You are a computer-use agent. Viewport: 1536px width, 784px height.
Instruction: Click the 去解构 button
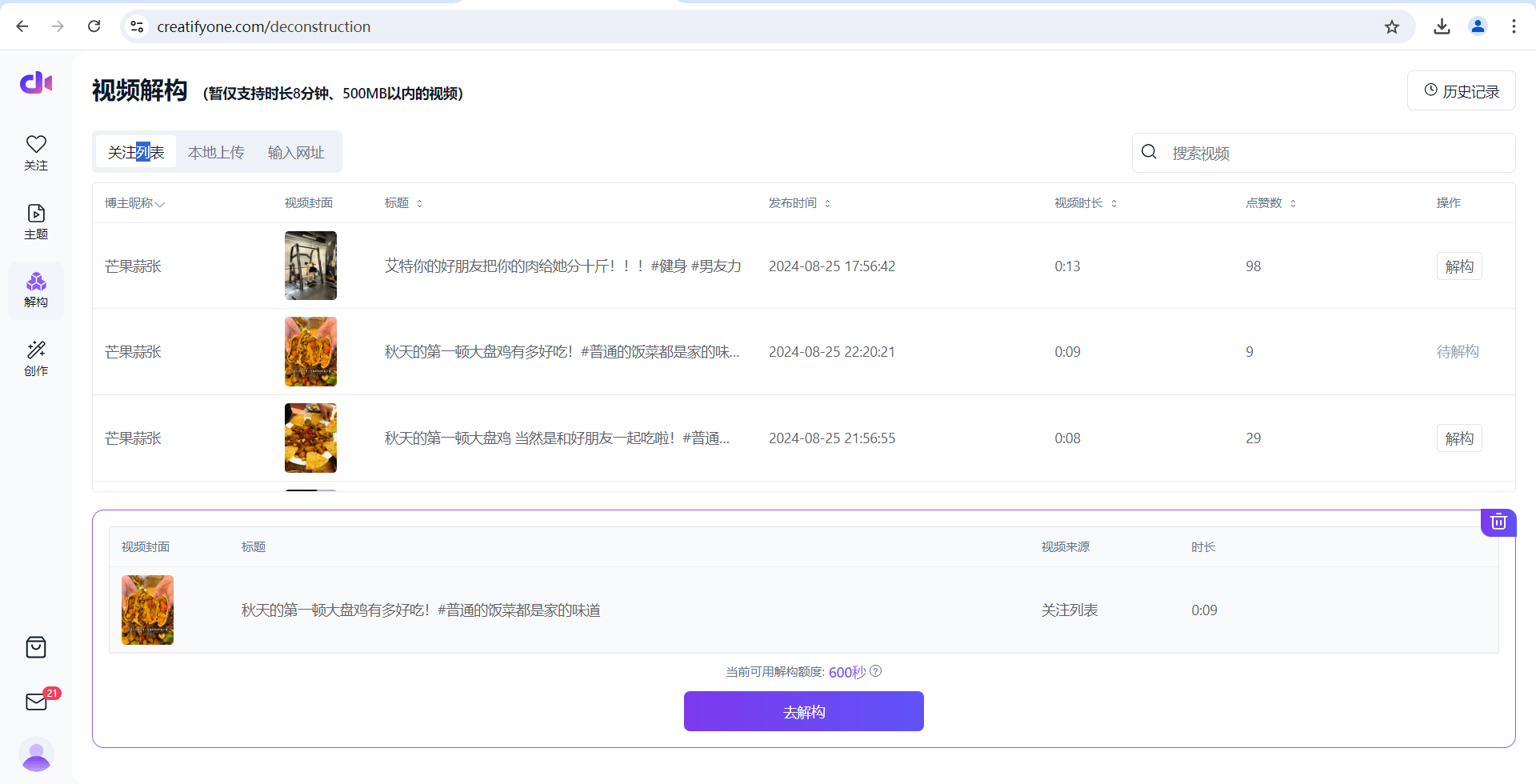pyautogui.click(x=803, y=710)
